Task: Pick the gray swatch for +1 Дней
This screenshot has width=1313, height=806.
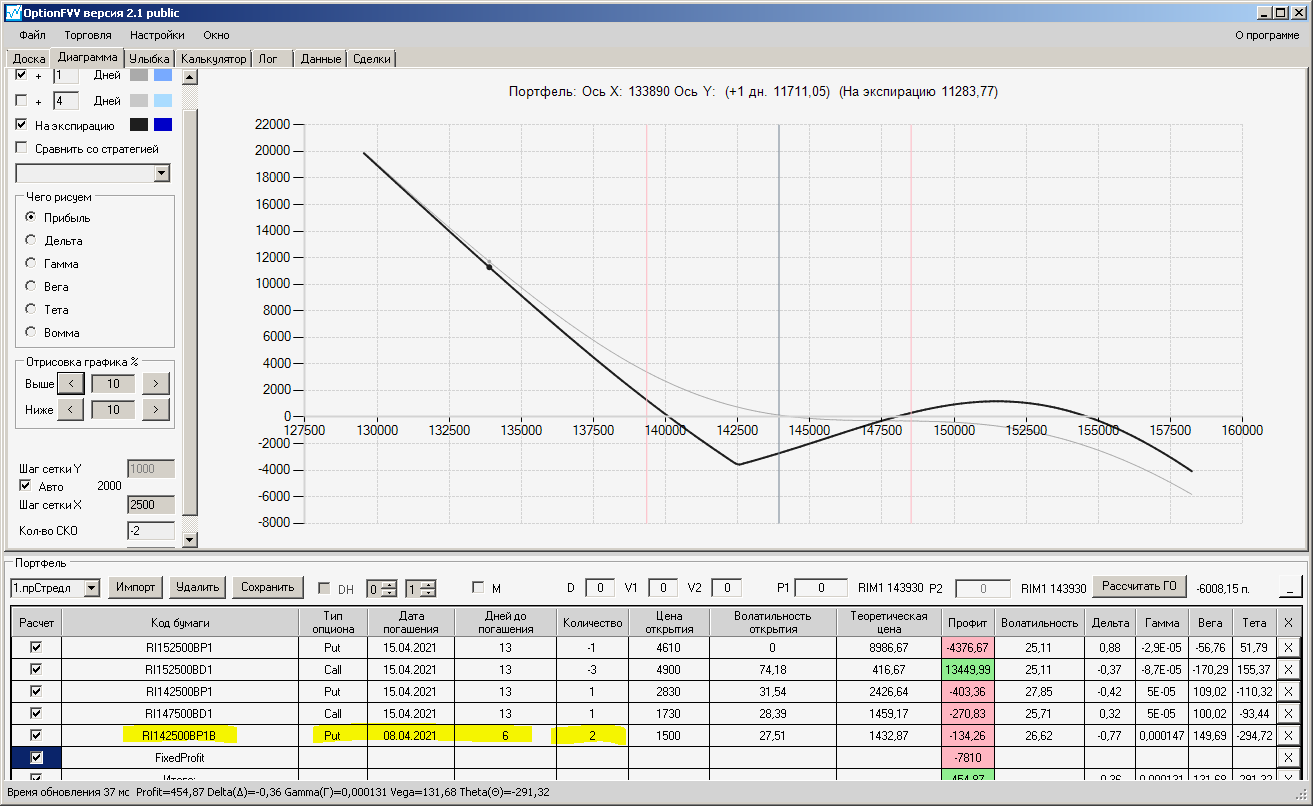Action: pos(139,75)
